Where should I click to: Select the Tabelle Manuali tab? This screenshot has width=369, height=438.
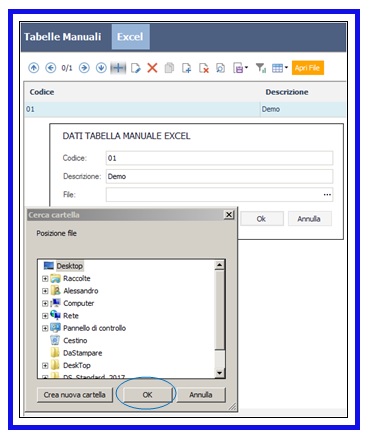click(x=63, y=37)
